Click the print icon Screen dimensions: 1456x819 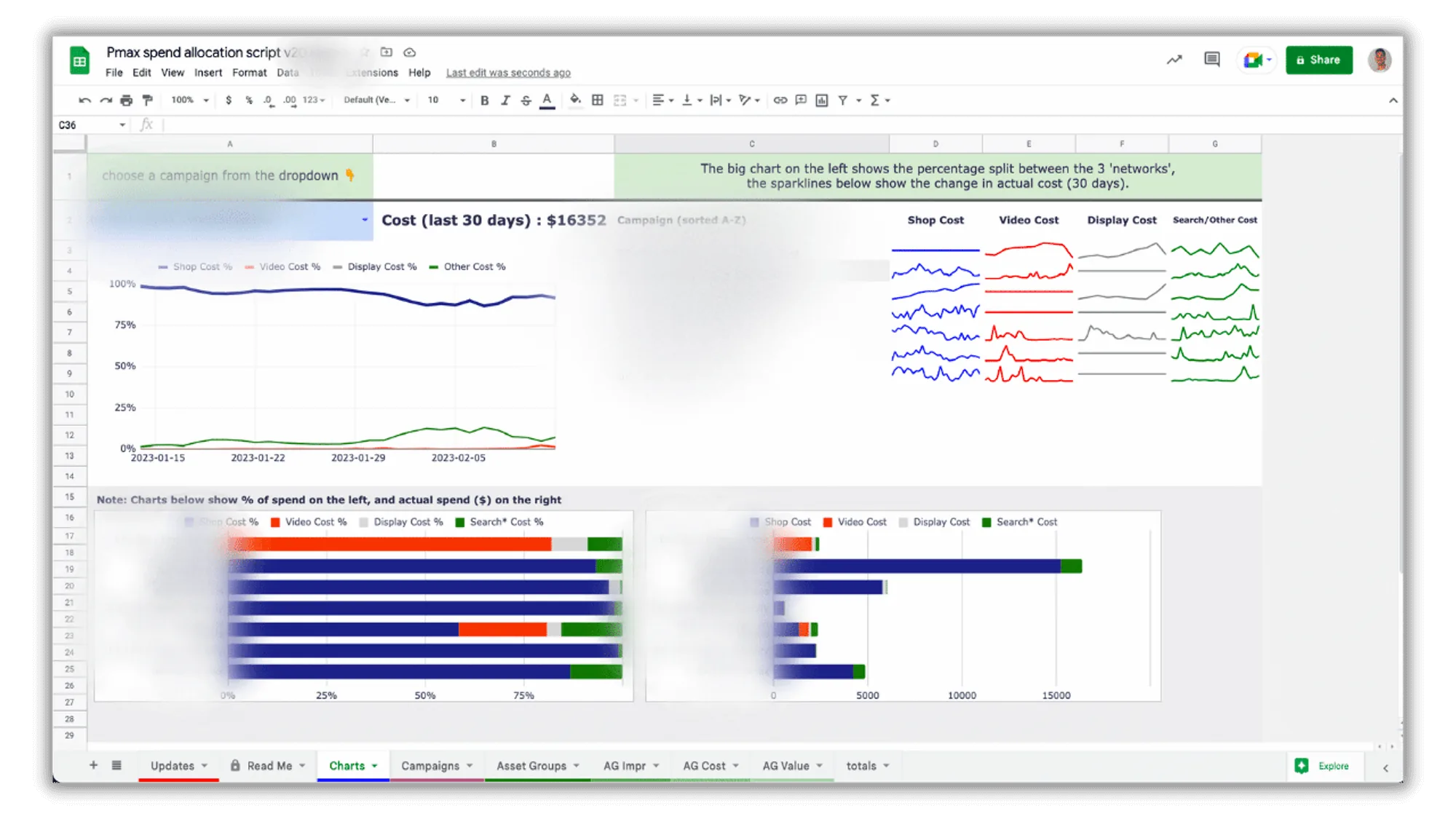coord(127,100)
